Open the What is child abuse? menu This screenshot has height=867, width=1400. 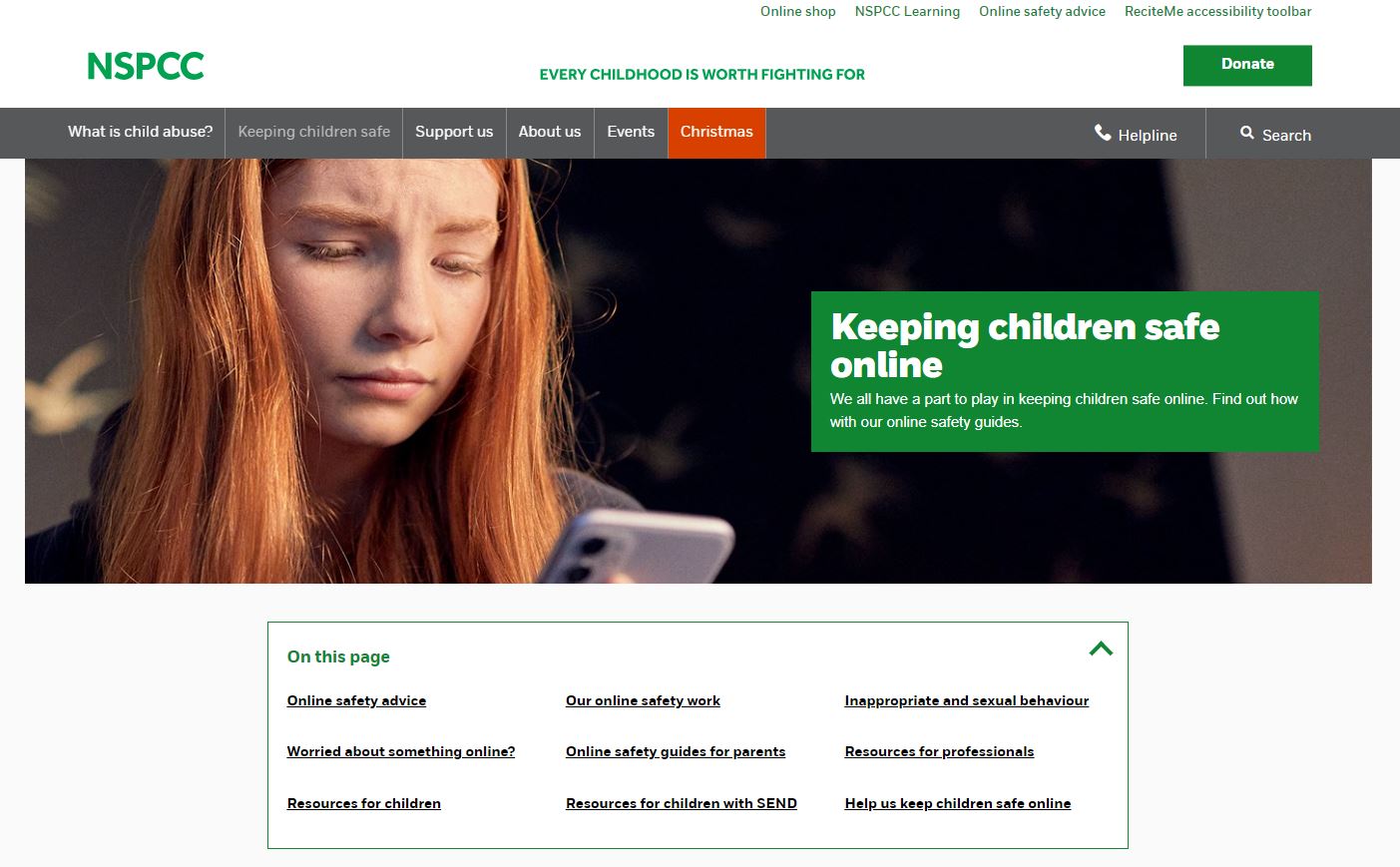140,132
